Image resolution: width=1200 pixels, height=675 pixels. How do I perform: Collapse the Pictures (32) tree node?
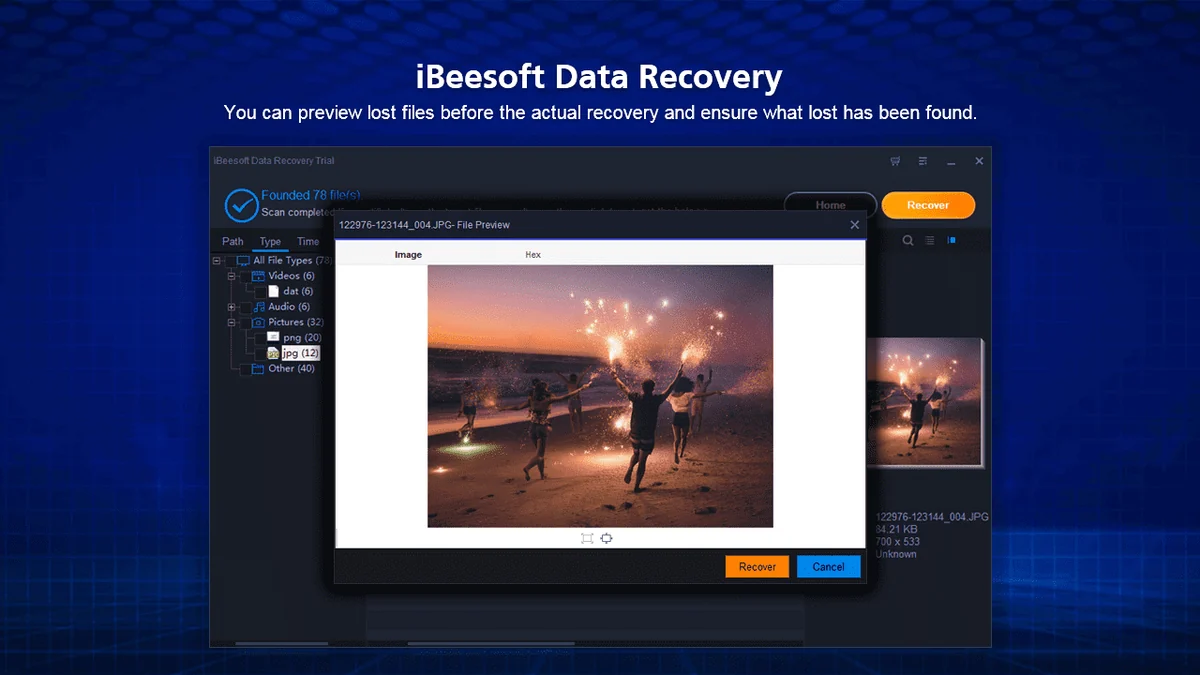pyautogui.click(x=232, y=322)
